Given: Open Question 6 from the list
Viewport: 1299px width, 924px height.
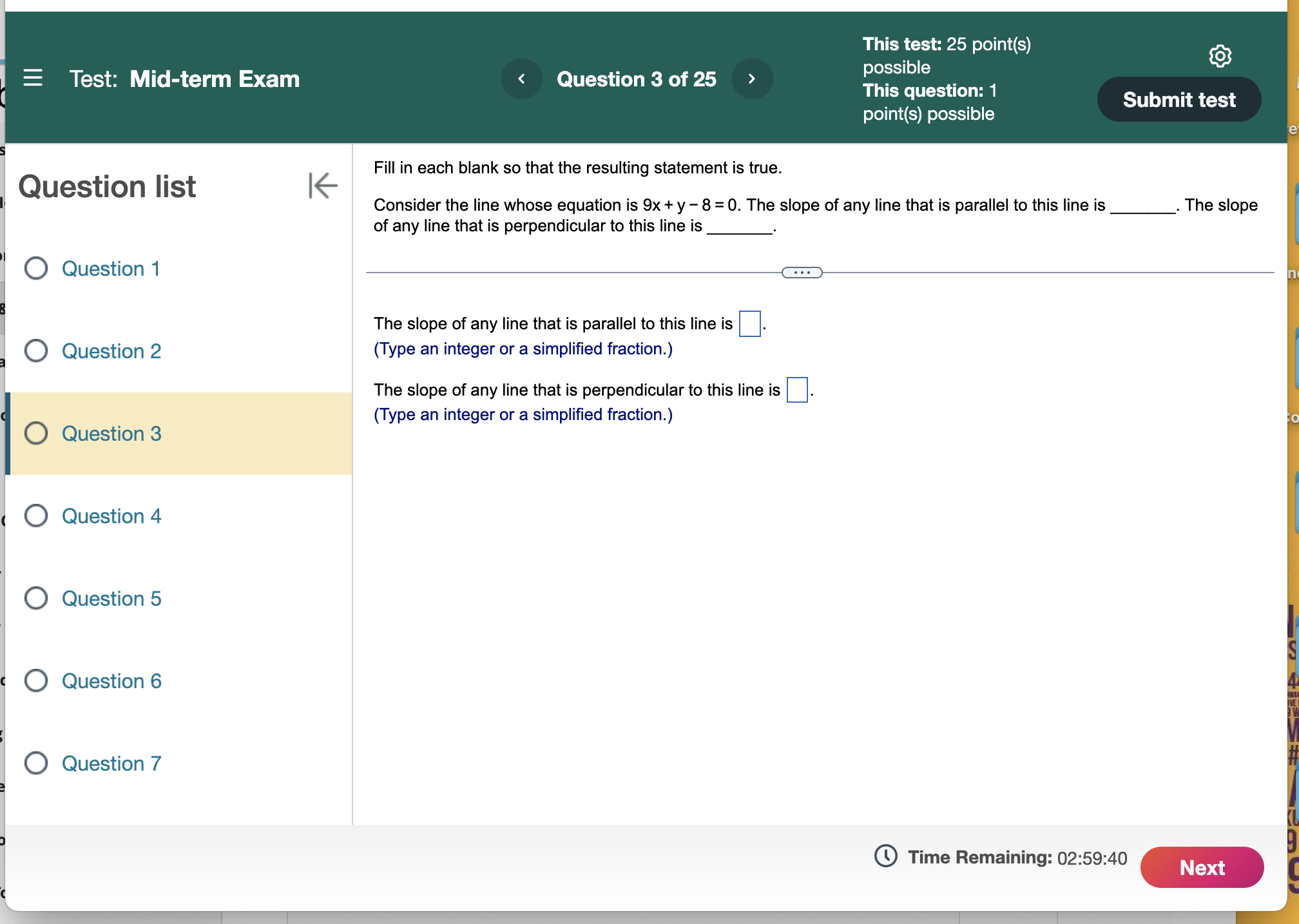Looking at the screenshot, I should (x=111, y=680).
